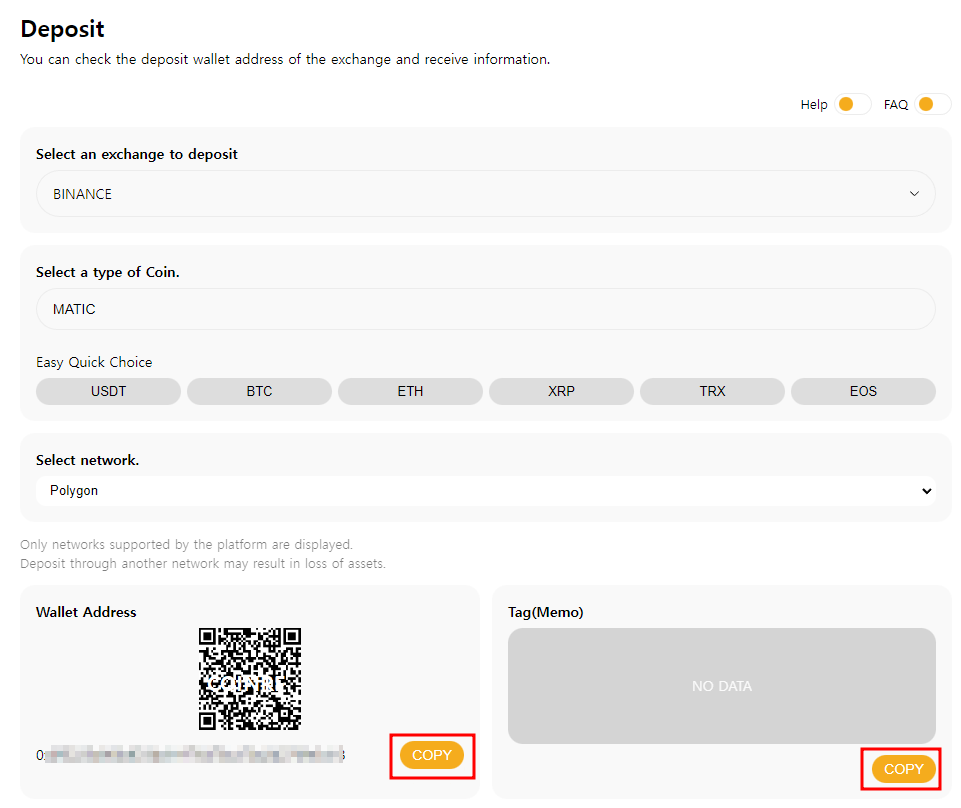961x808 pixels.
Task: Click the network dropdown arrow
Action: [926, 491]
